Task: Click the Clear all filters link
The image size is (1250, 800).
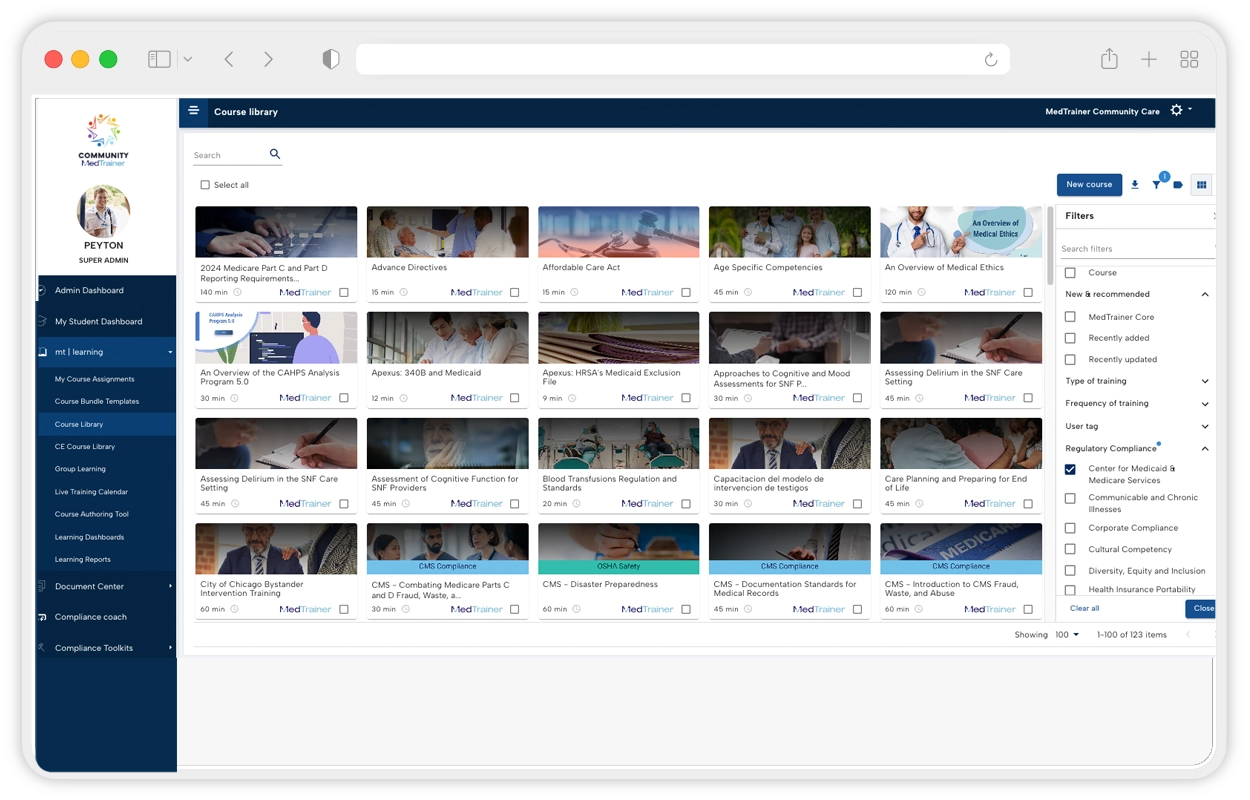Action: [x=1084, y=608]
